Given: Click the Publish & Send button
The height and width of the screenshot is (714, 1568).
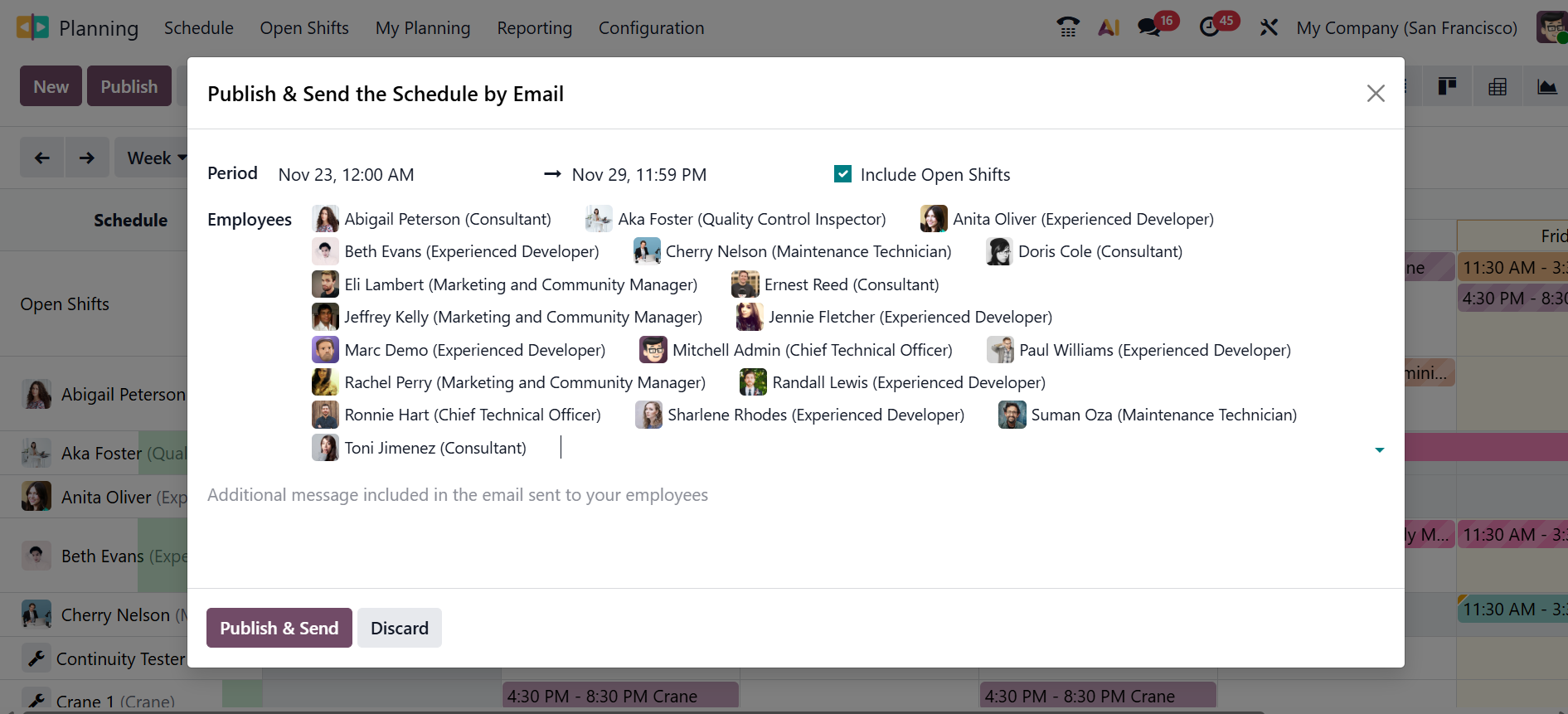Looking at the screenshot, I should pyautogui.click(x=279, y=628).
